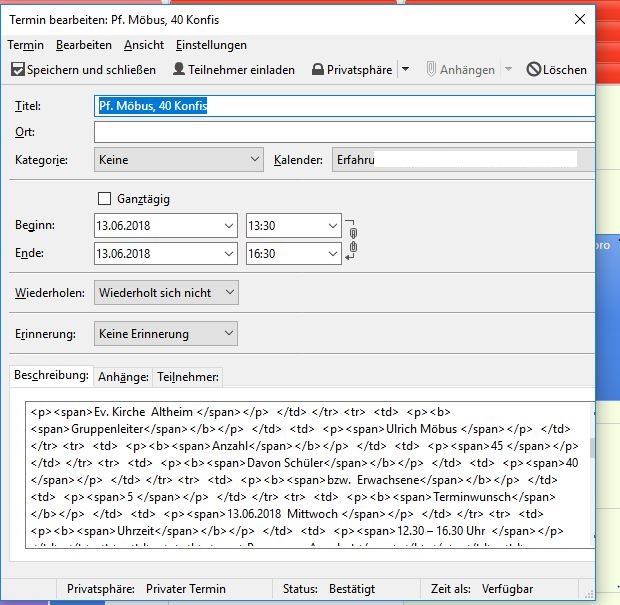The width and height of the screenshot is (620, 605).
Task: Open the Wiederholen dropdown
Action: (229, 292)
